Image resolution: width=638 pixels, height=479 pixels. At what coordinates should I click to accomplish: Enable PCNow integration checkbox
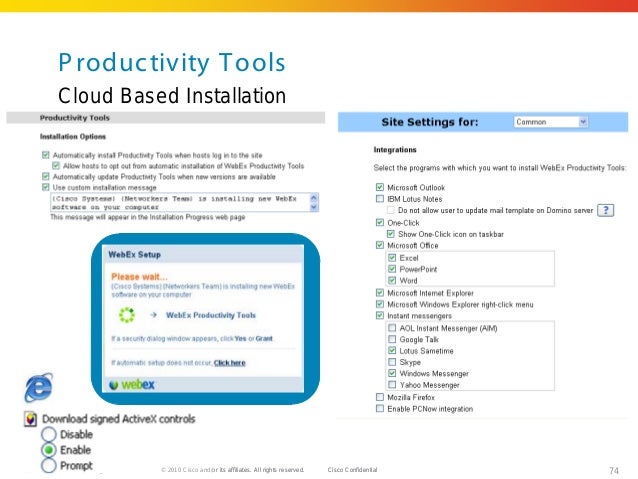[380, 408]
